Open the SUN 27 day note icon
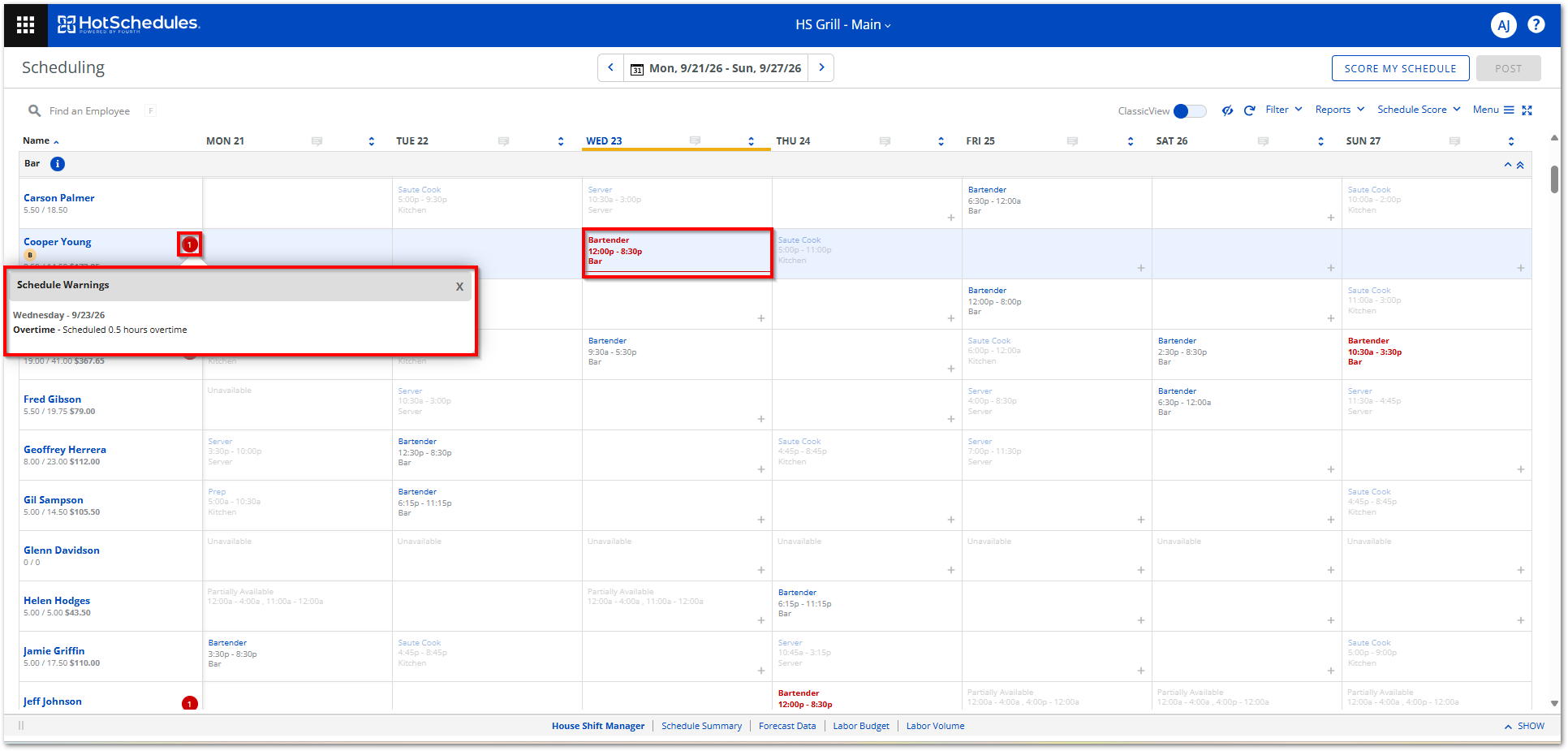Screen dimensions: 1568x751 (1454, 141)
